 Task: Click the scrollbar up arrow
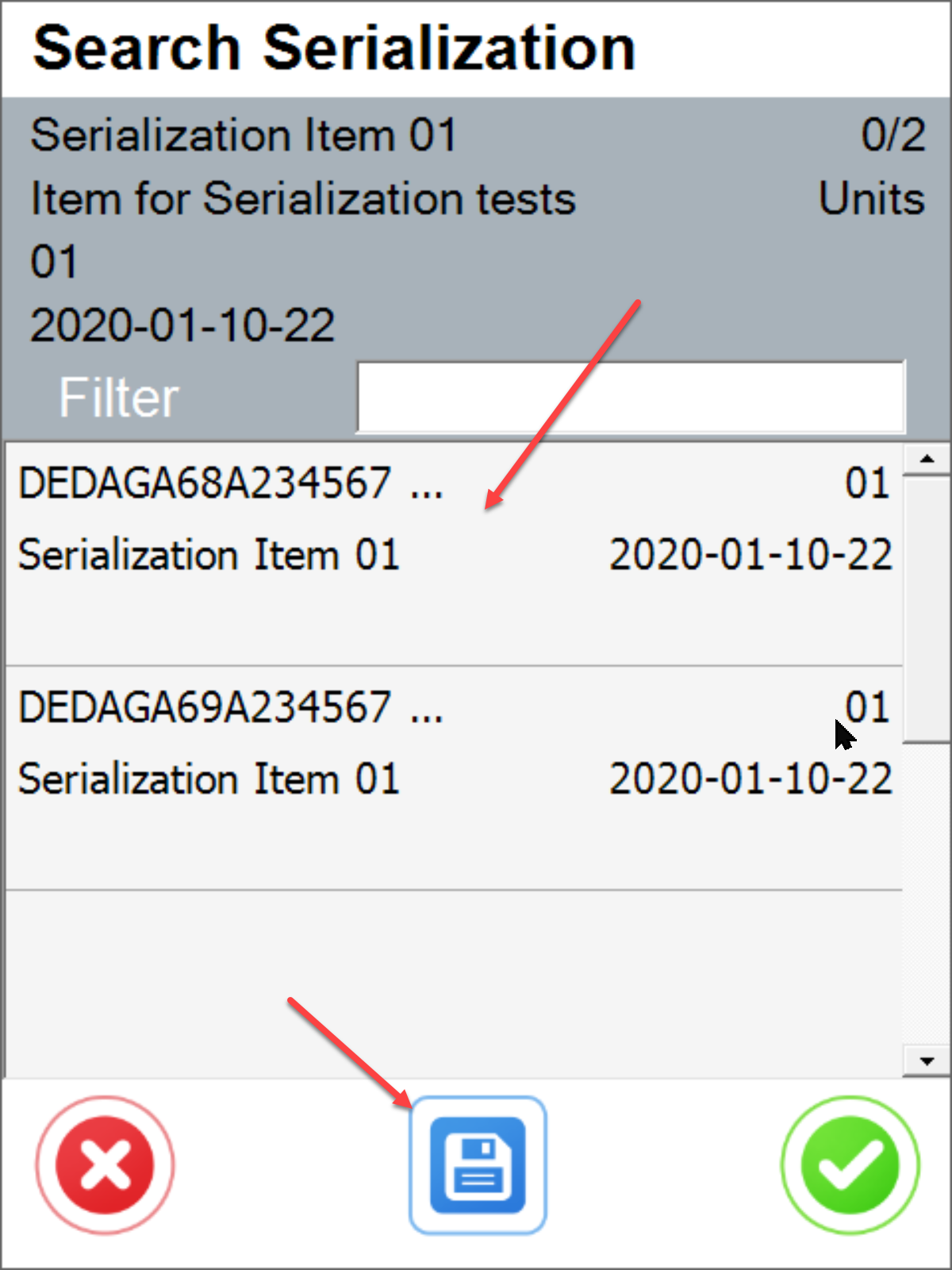coord(925,459)
